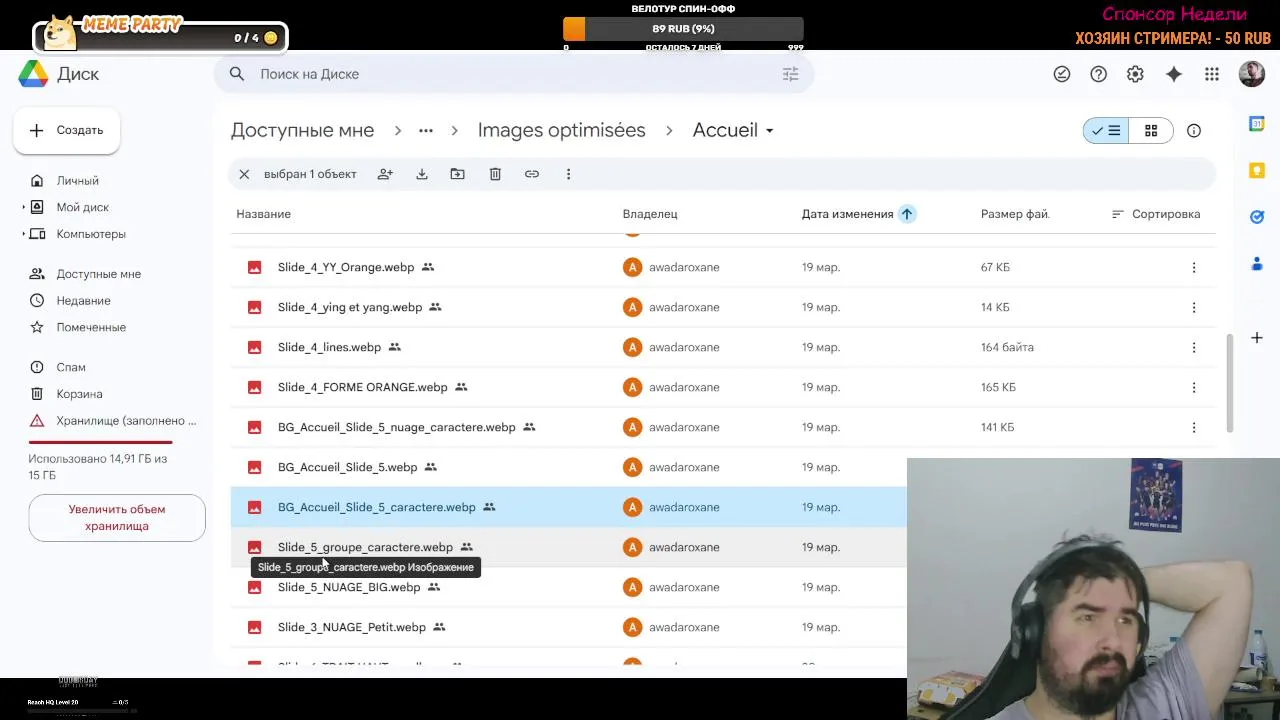Sort by Название column header
This screenshot has height=720, width=1280.
point(264,214)
